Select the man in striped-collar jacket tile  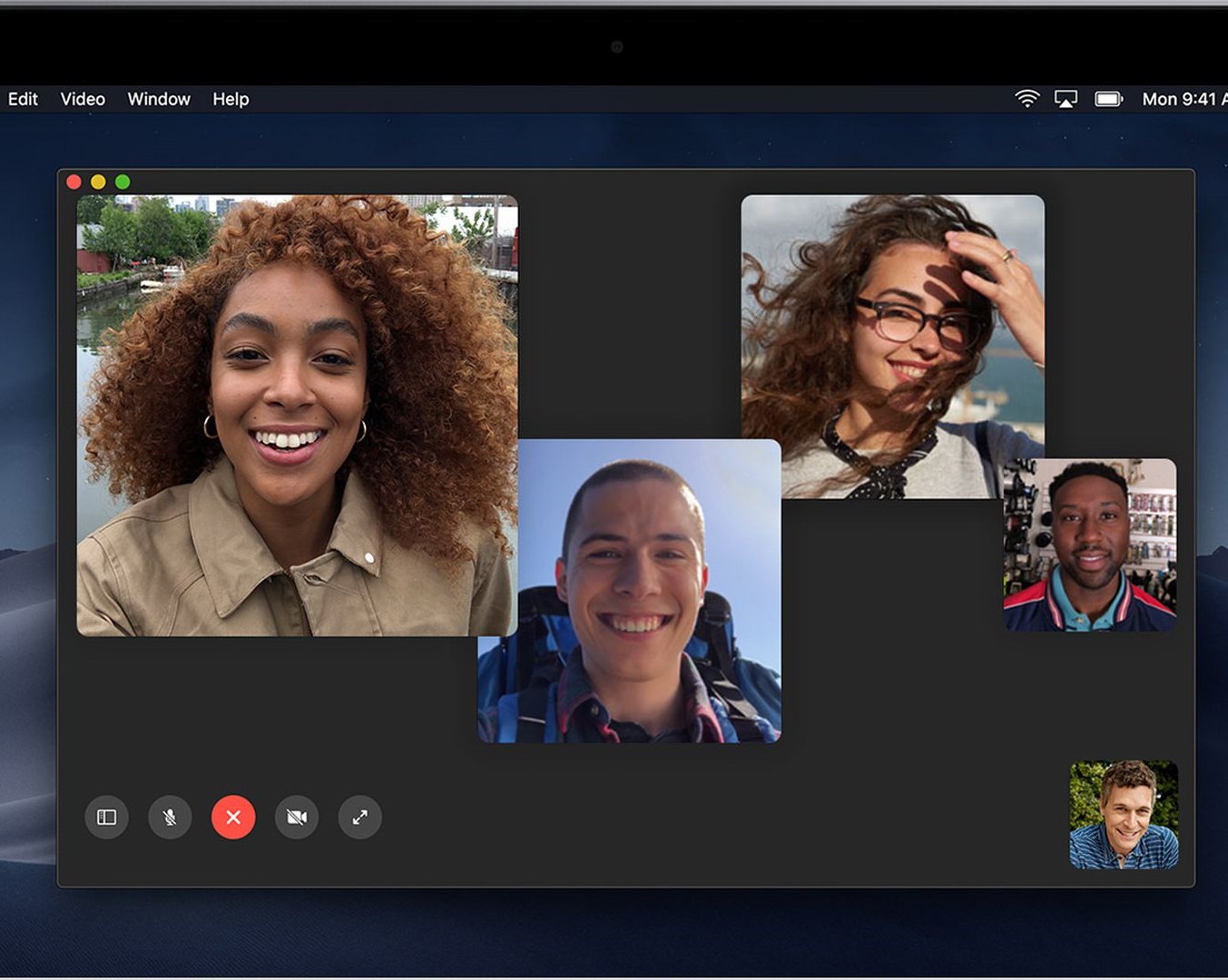[x=1089, y=544]
